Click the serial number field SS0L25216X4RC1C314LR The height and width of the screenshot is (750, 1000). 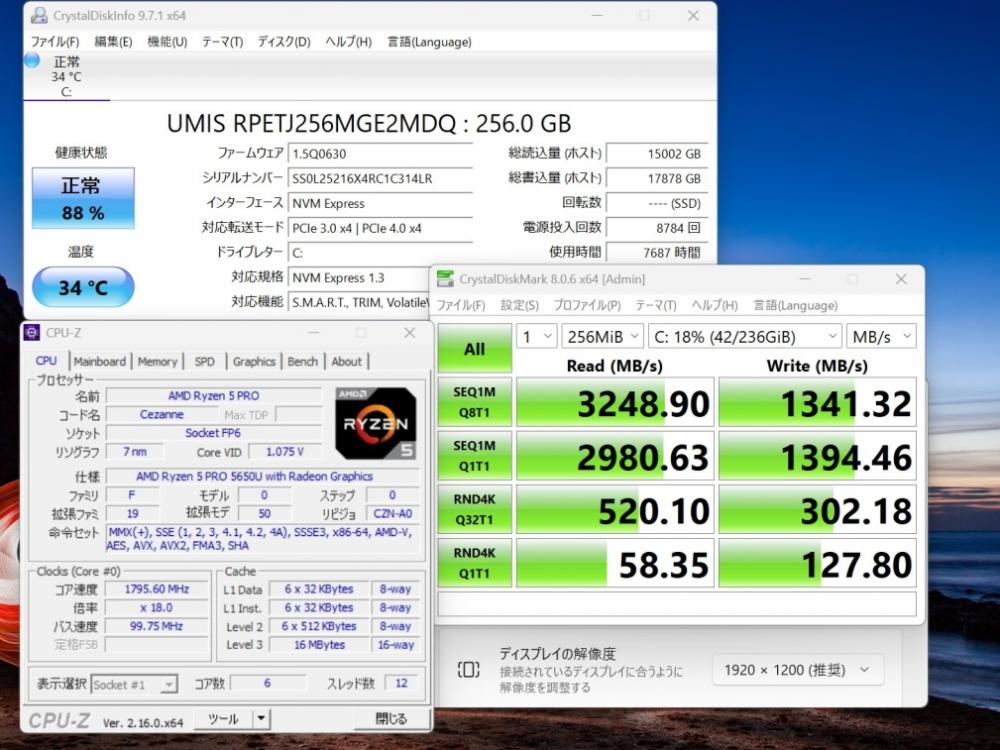click(x=380, y=179)
